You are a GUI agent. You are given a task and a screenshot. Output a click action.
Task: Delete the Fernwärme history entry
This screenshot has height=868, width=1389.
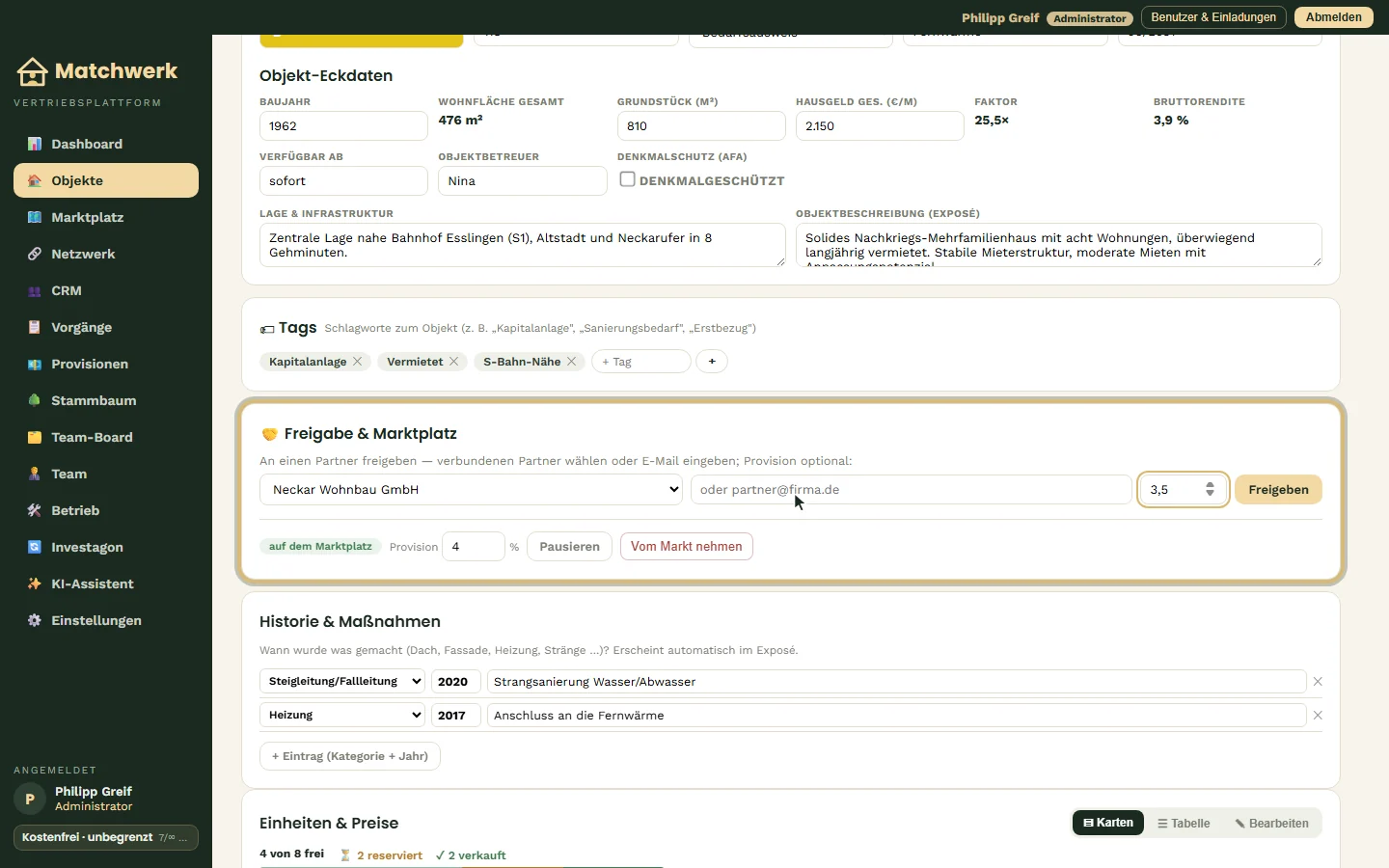1318,716
